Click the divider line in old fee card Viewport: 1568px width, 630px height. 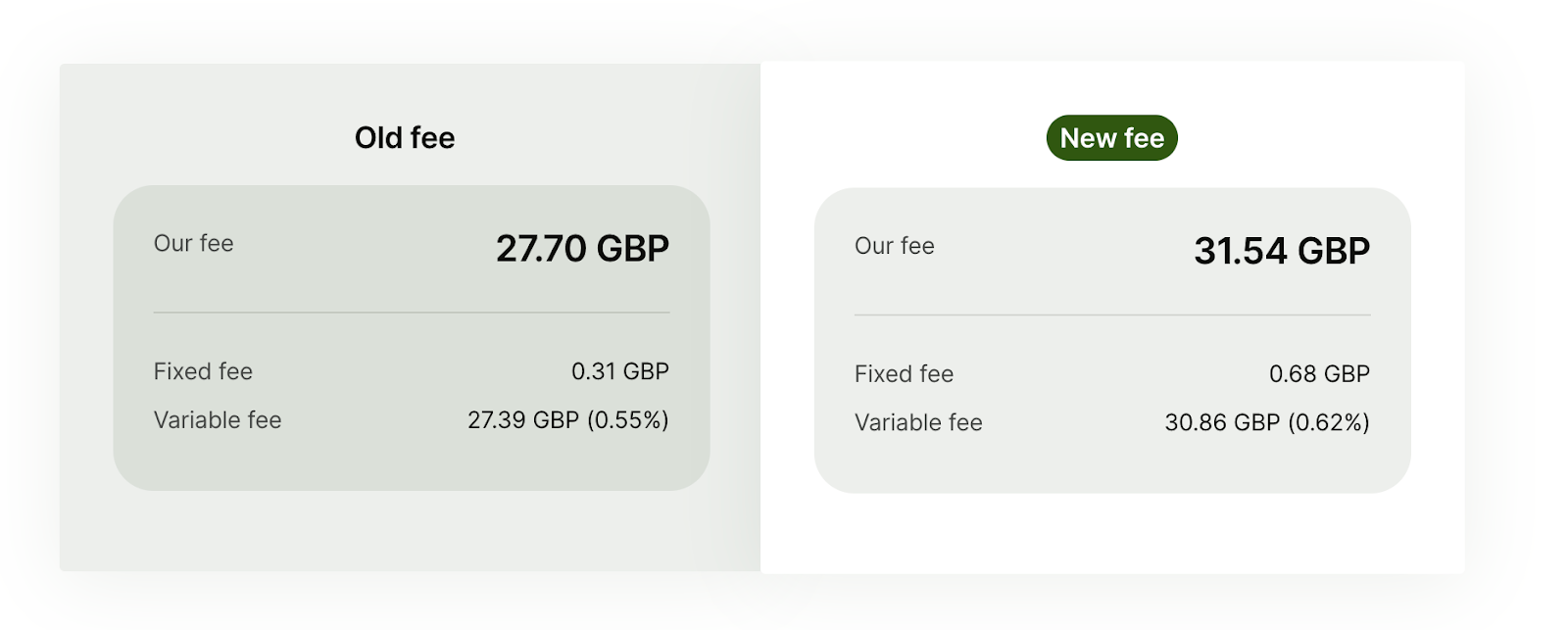[412, 313]
